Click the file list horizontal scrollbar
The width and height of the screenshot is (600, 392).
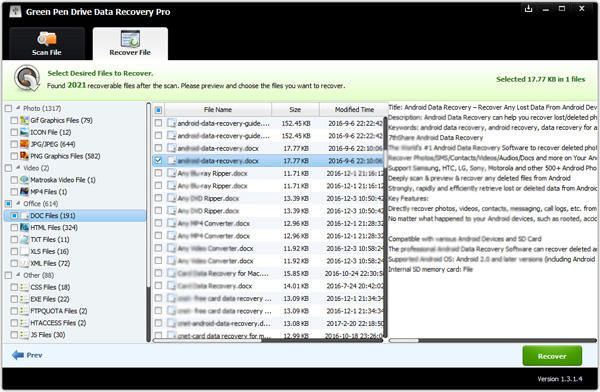coord(268,340)
